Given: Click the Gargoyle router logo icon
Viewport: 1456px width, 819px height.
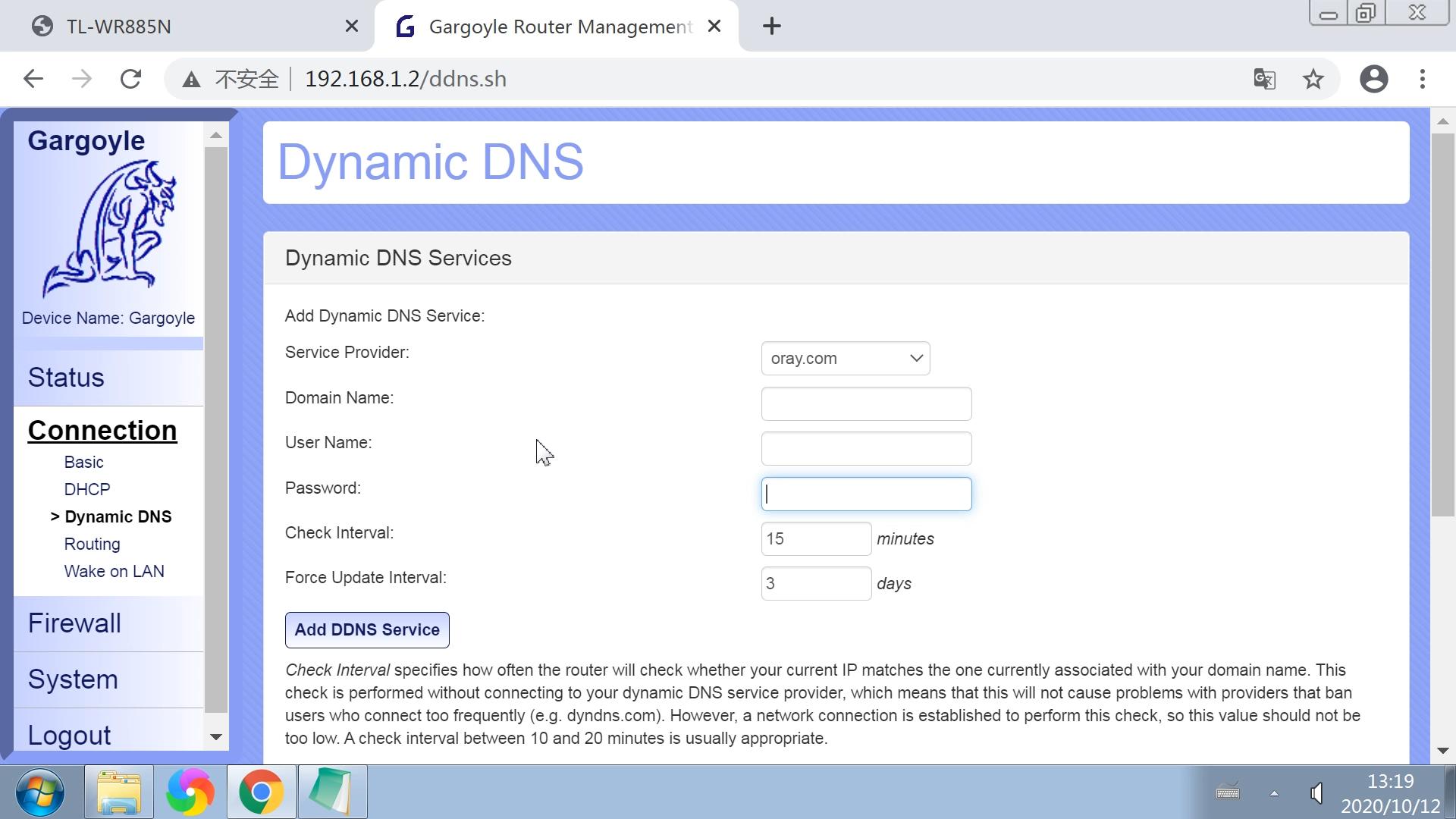Looking at the screenshot, I should [108, 230].
